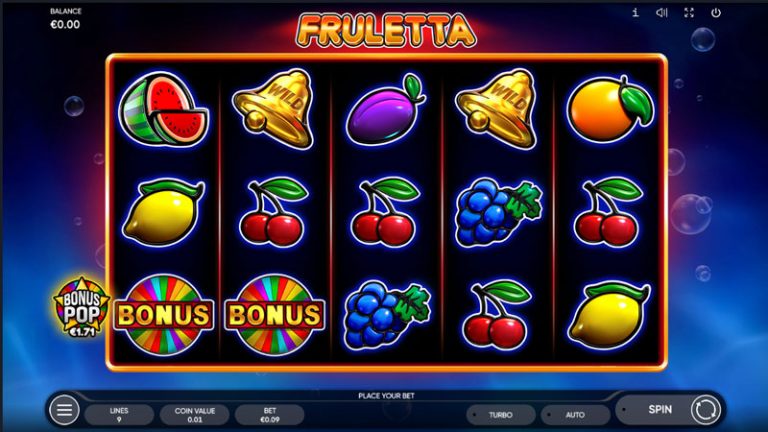Enable TURBO mode
This screenshot has height=432, width=768.
(501, 415)
